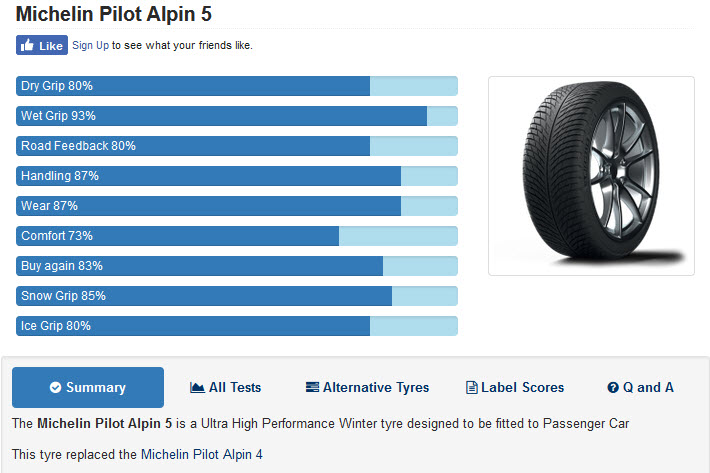Viewport: 710px width, 473px height.
Task: Go to the Q and A tab
Action: tap(640, 387)
